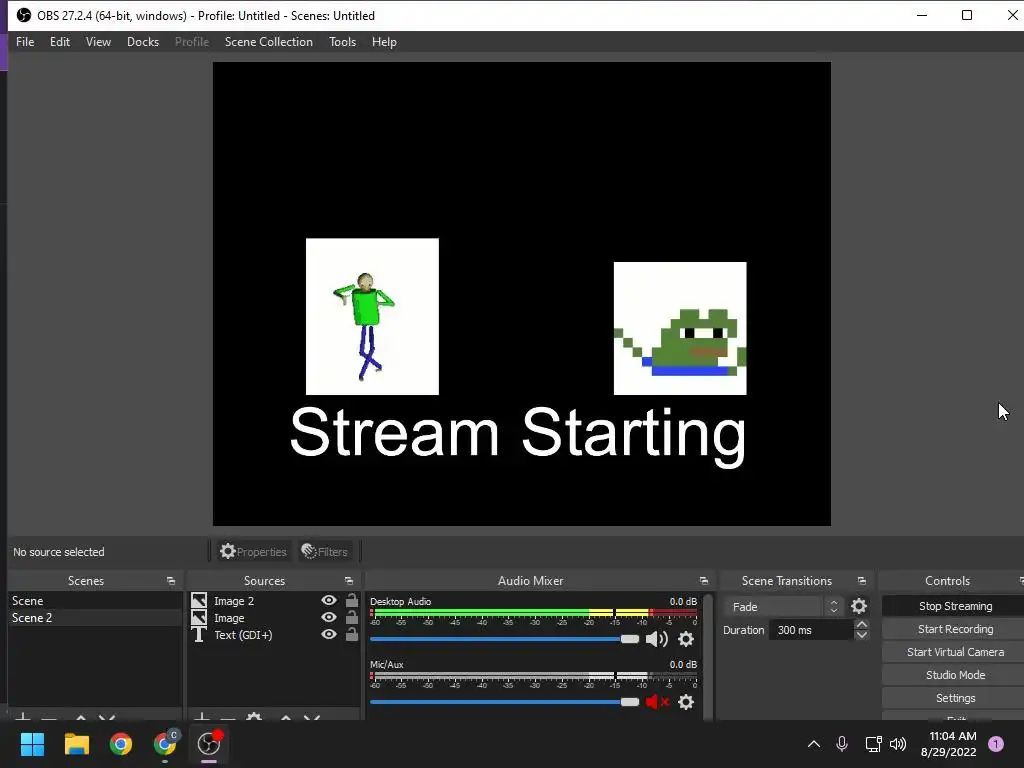Click the OBS Studio taskbar icon

[209, 744]
